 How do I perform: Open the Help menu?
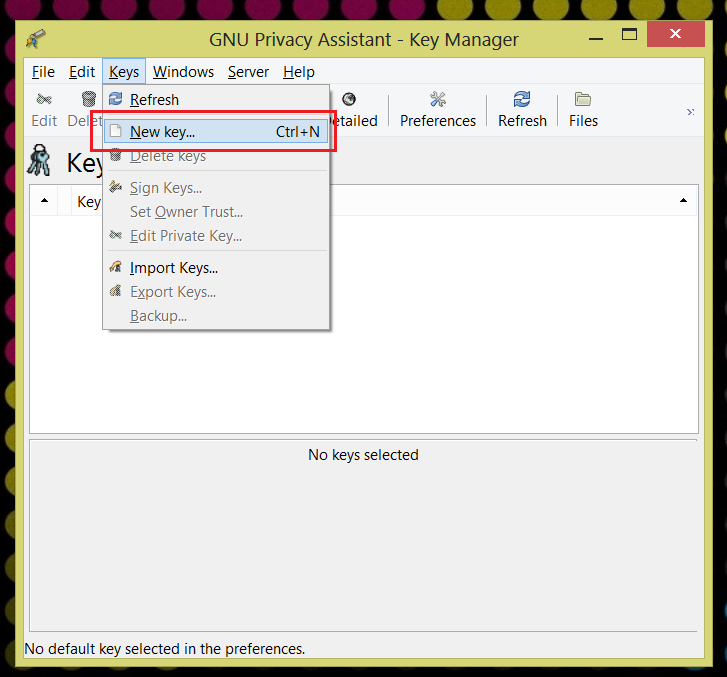point(298,72)
